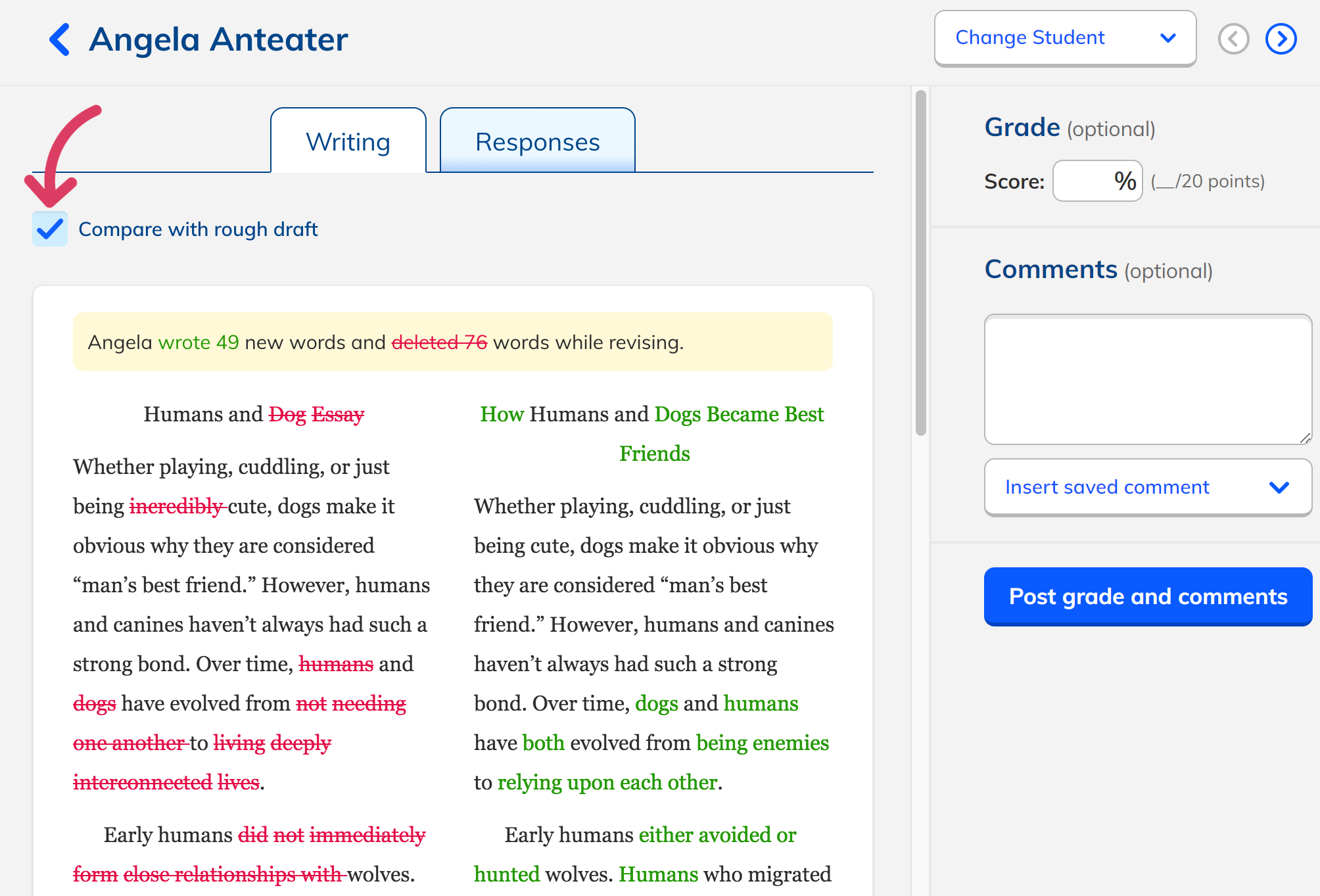Go to the previous student arrow
Screen dimensions: 1320x896
pyautogui.click(x=1233, y=39)
